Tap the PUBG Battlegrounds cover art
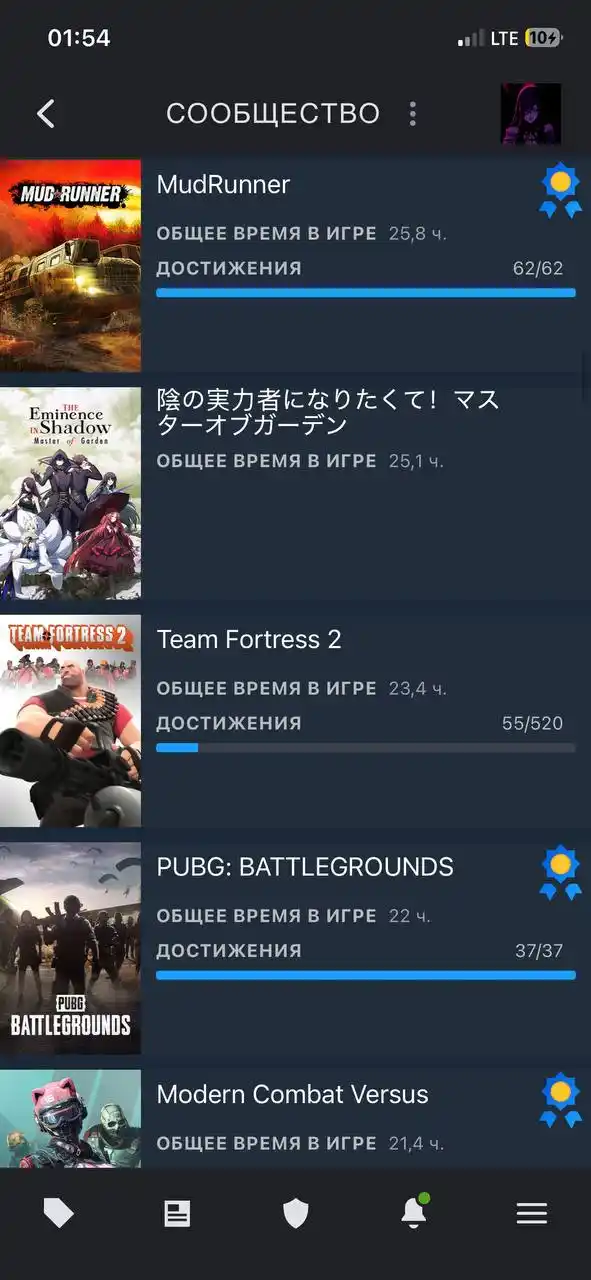 (70, 948)
